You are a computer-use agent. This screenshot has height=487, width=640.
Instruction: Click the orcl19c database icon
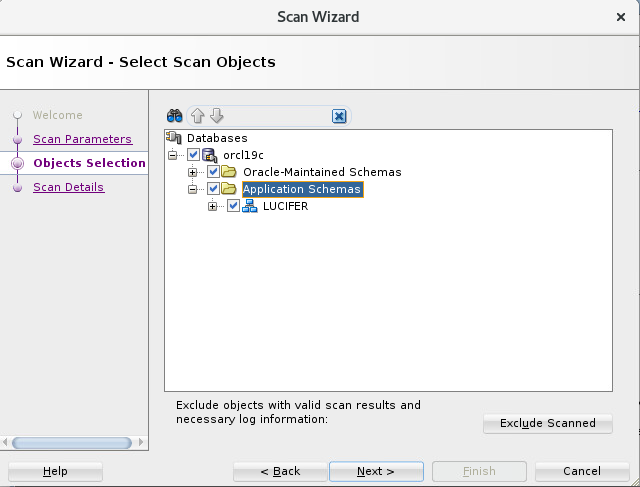point(210,155)
